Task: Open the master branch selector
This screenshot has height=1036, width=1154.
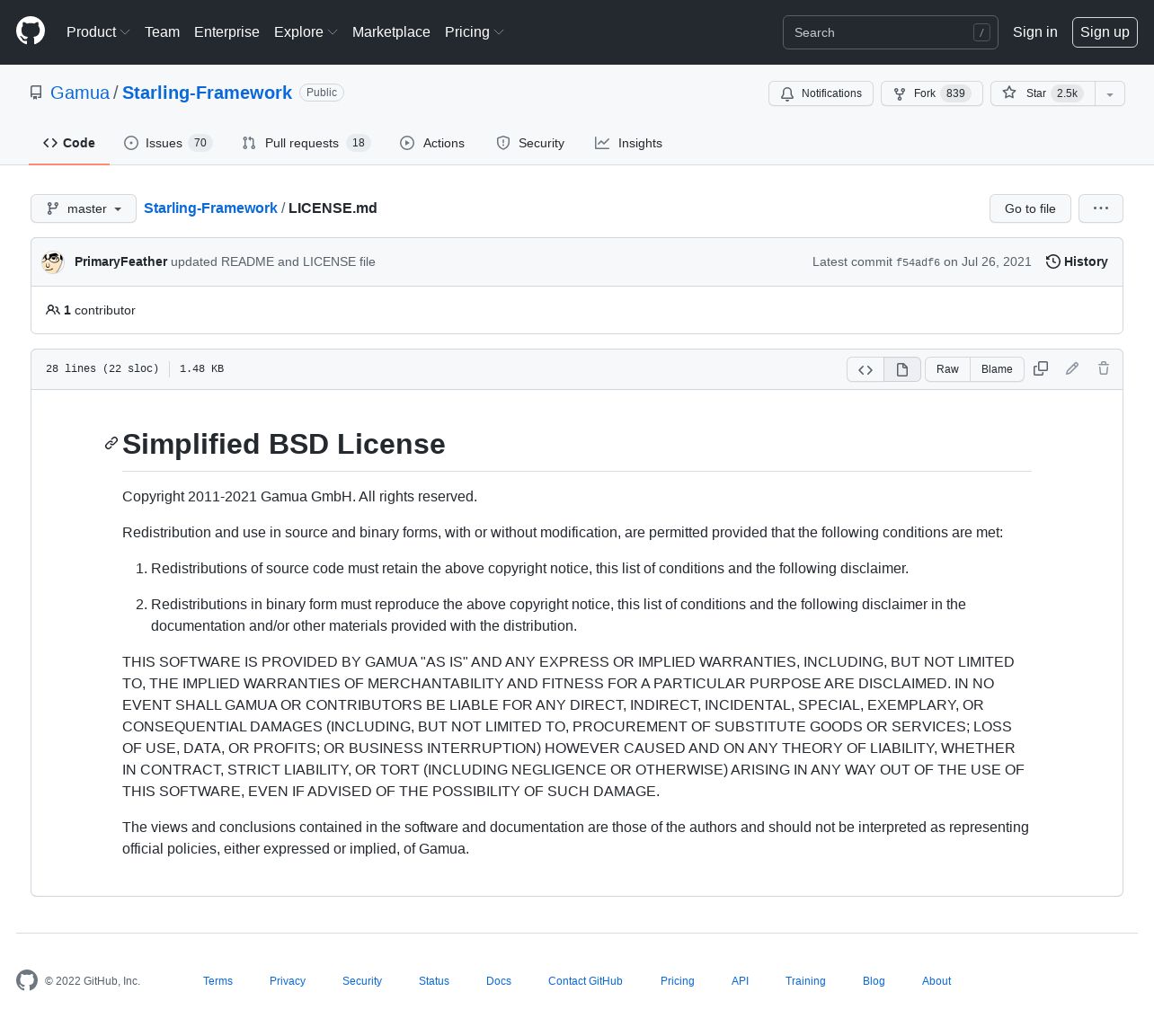Action: pyautogui.click(x=84, y=208)
